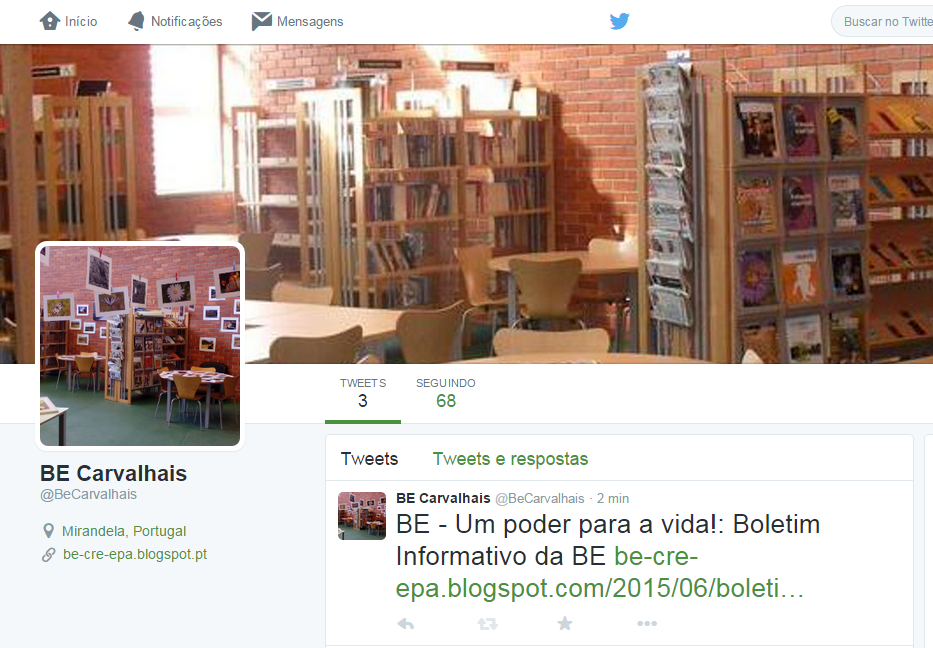Click the tweet author avatar thumbnail
The width and height of the screenshot is (933, 648).
tap(362, 516)
